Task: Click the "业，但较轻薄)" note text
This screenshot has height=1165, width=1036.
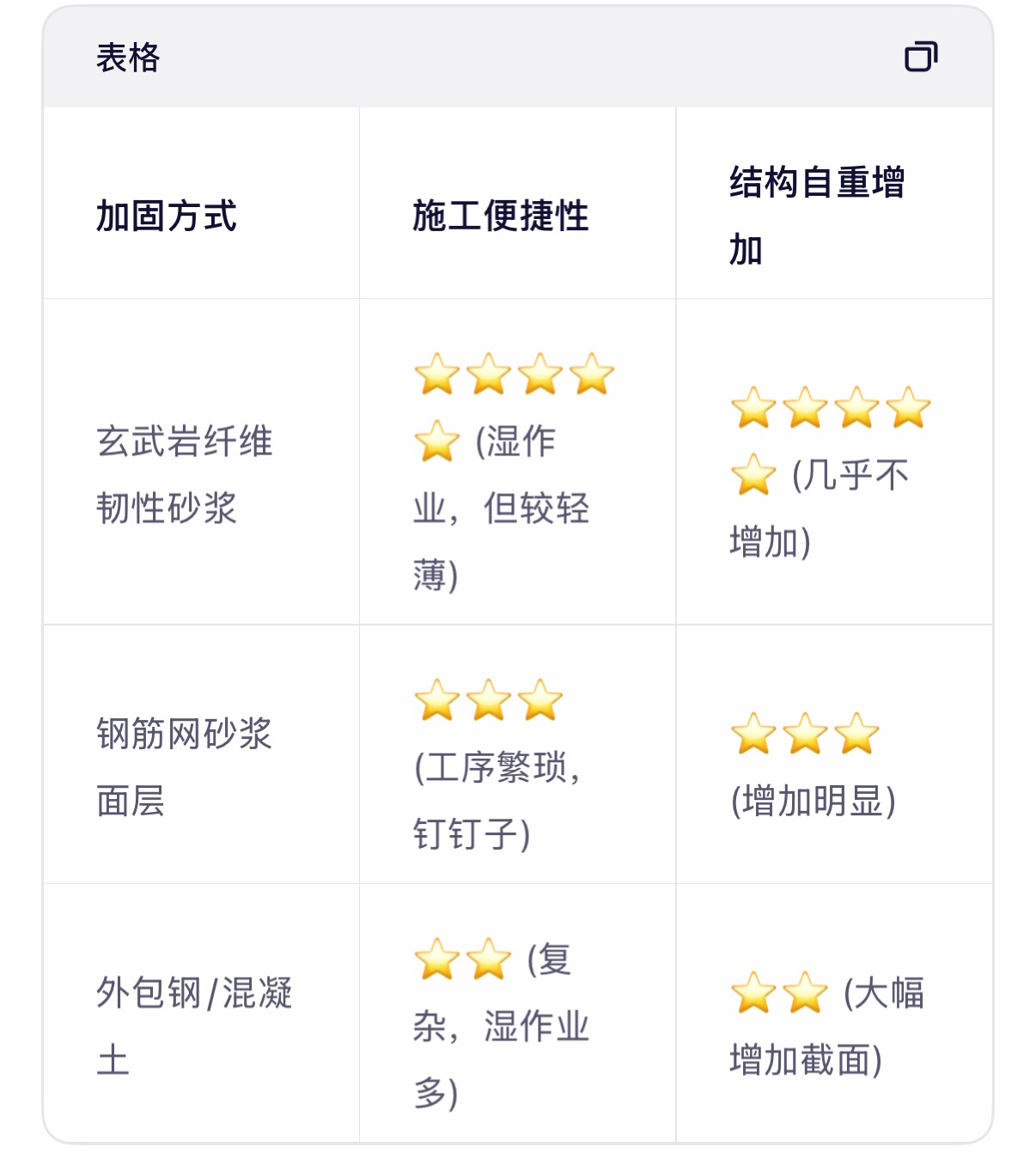Action: [x=501, y=509]
